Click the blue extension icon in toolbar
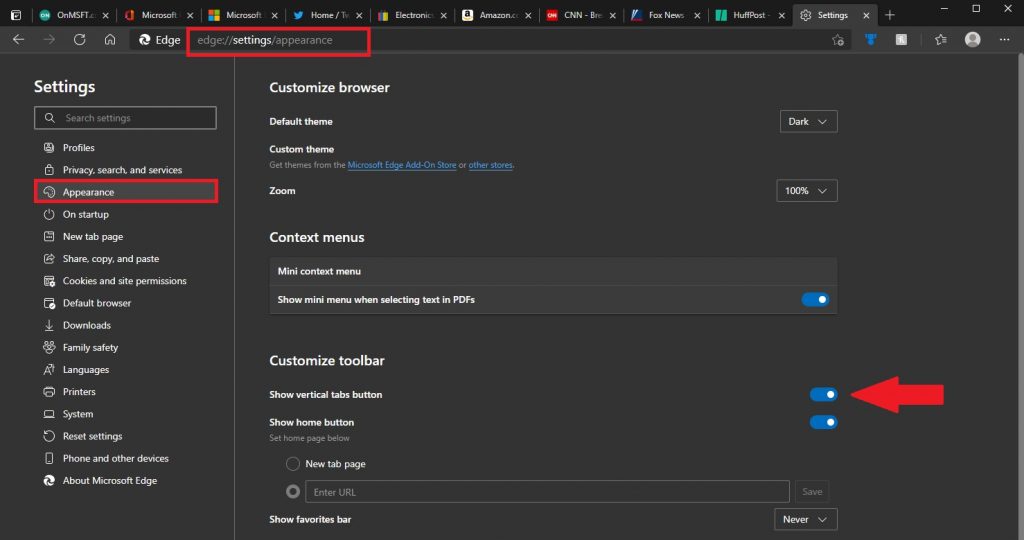This screenshot has width=1024, height=540. coord(871,40)
